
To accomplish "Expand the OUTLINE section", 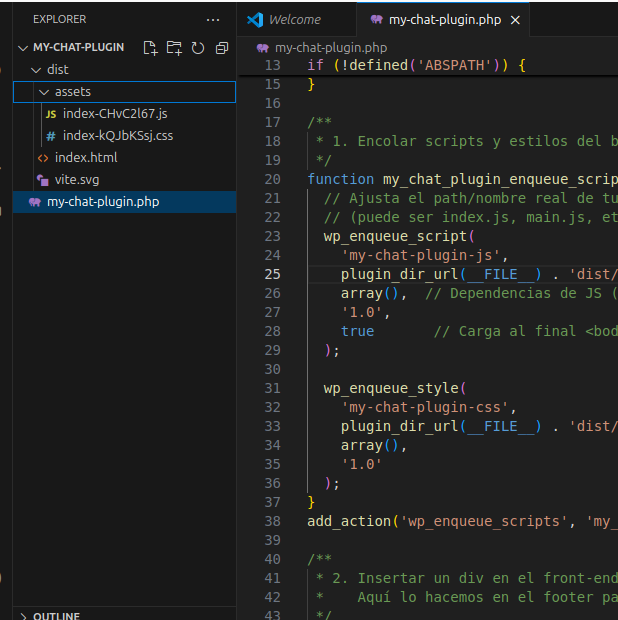I will point(23,616).
